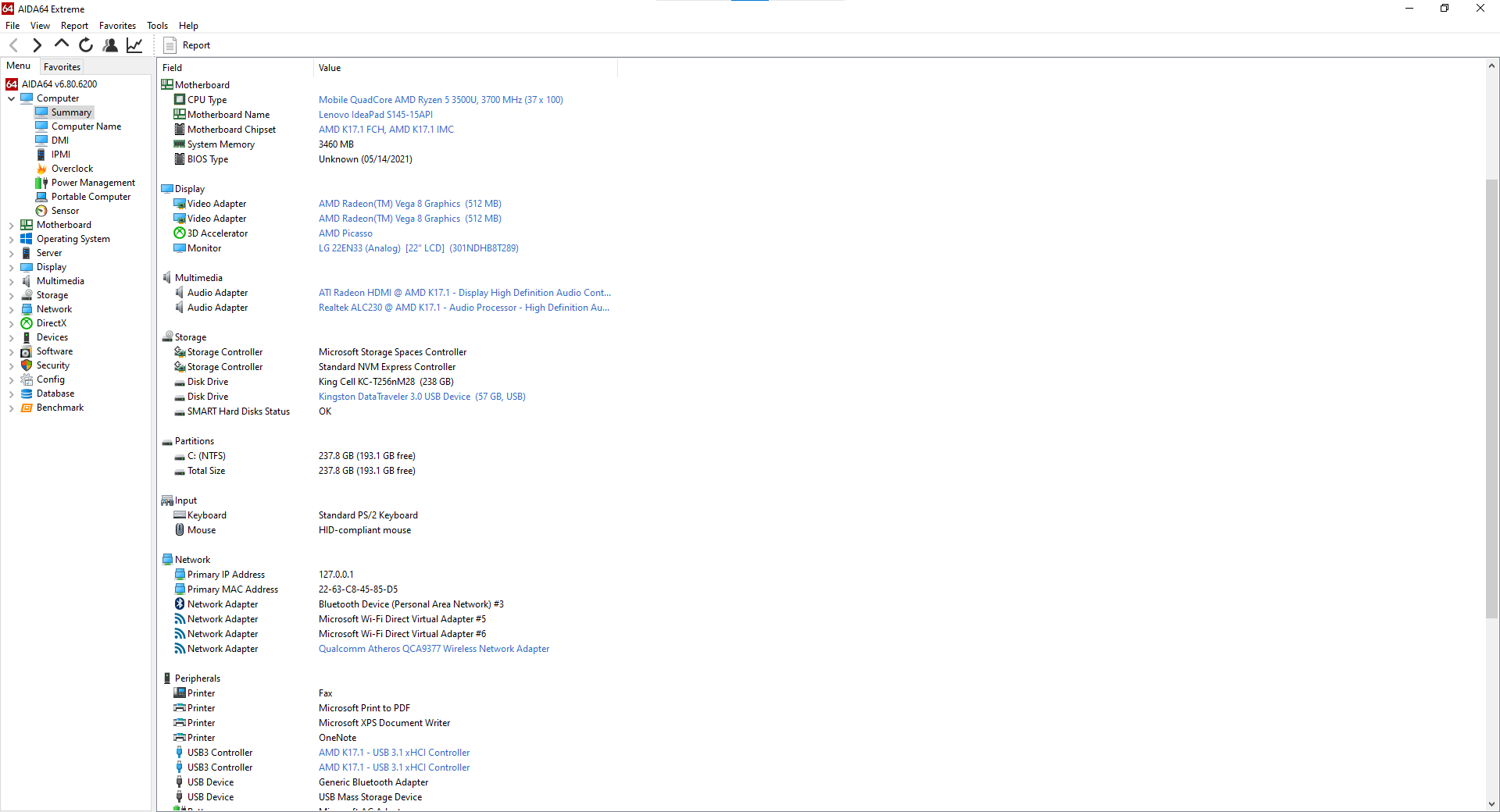Open the Lenovo IdeaPad S145-15API link
Screen dimensions: 1500x812
pyautogui.click(x=375, y=115)
